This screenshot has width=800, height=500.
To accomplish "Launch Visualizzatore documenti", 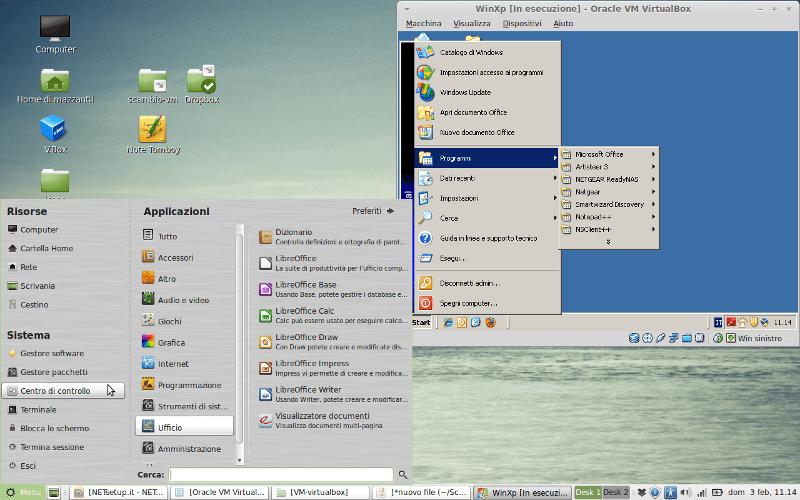I will pyautogui.click(x=333, y=420).
